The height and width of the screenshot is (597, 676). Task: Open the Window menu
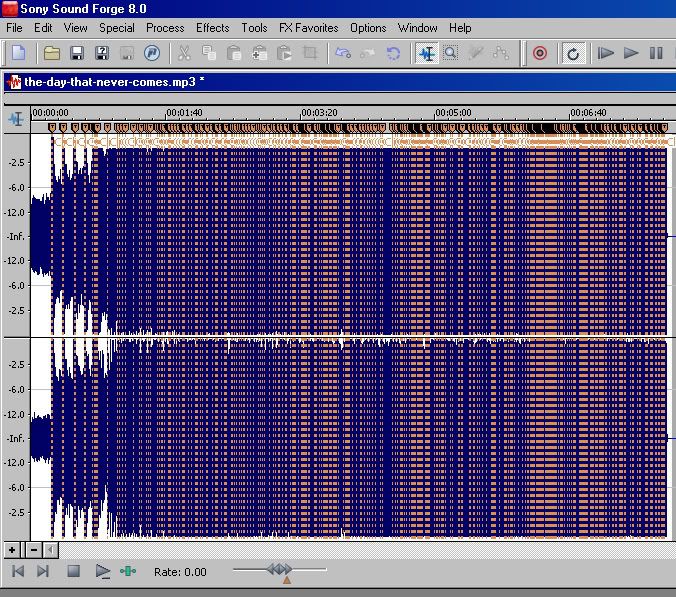pyautogui.click(x=418, y=28)
